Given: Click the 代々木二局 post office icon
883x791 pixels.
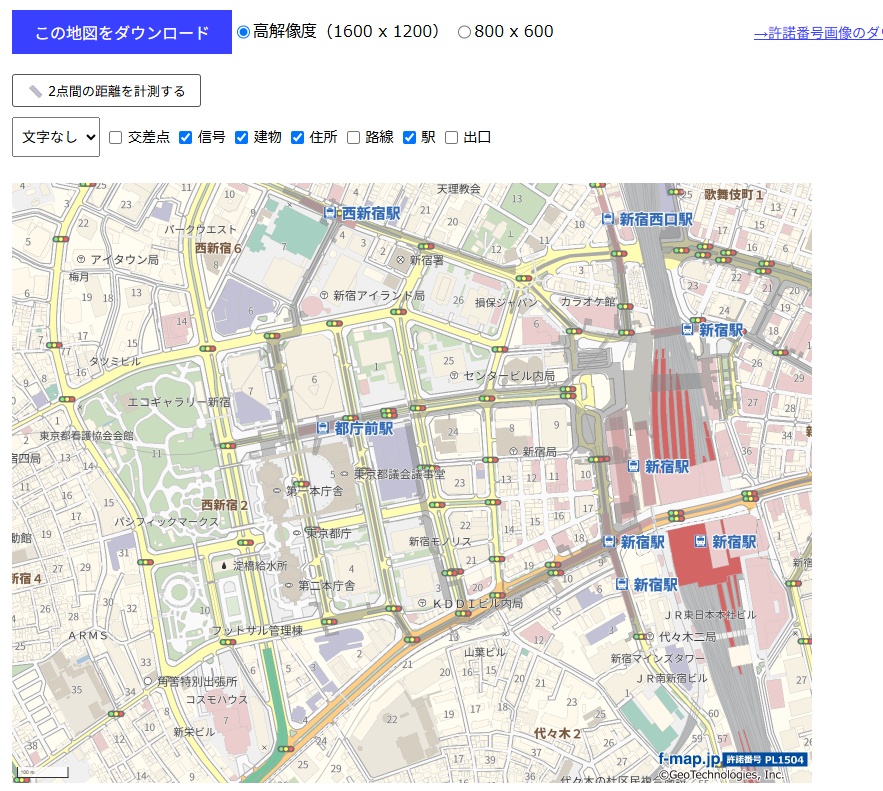Looking at the screenshot, I should coord(649,636).
